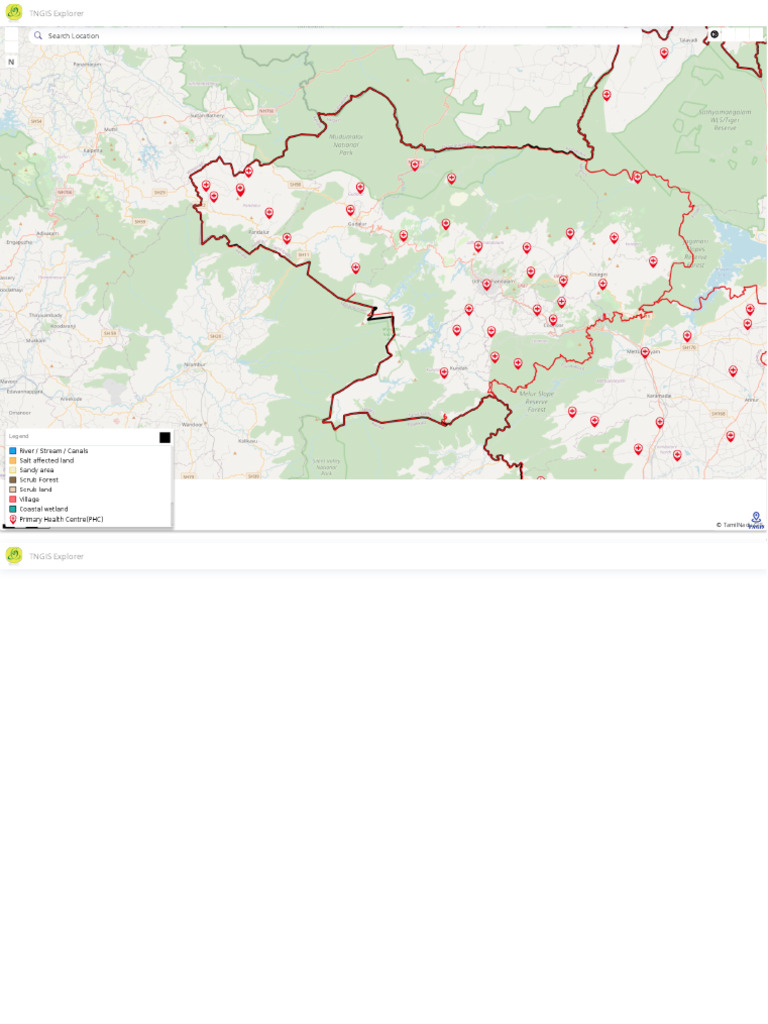The width and height of the screenshot is (768, 1024).
Task: Click the N compass north button
Action: click(11, 62)
